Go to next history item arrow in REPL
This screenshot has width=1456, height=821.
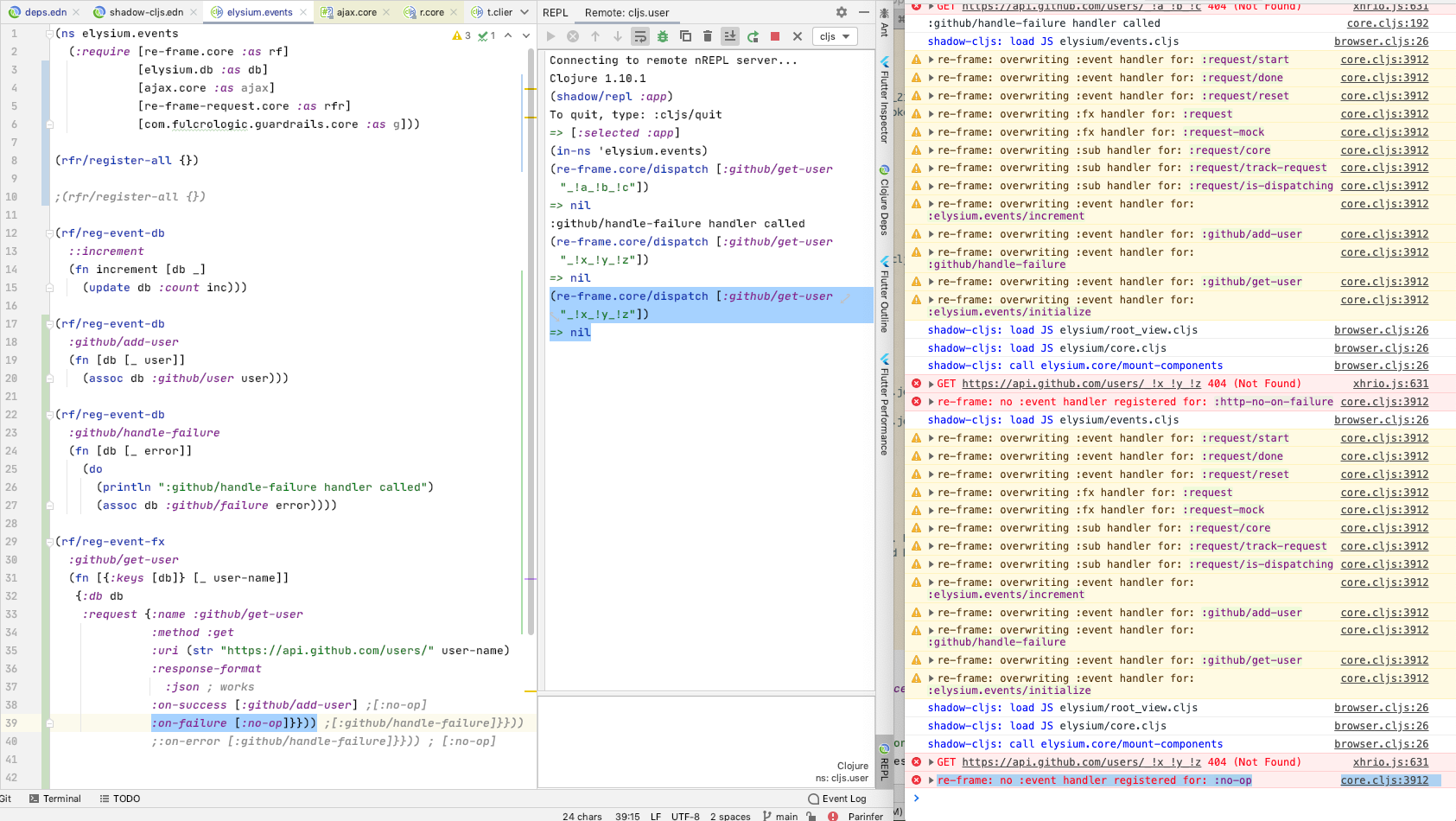618,36
